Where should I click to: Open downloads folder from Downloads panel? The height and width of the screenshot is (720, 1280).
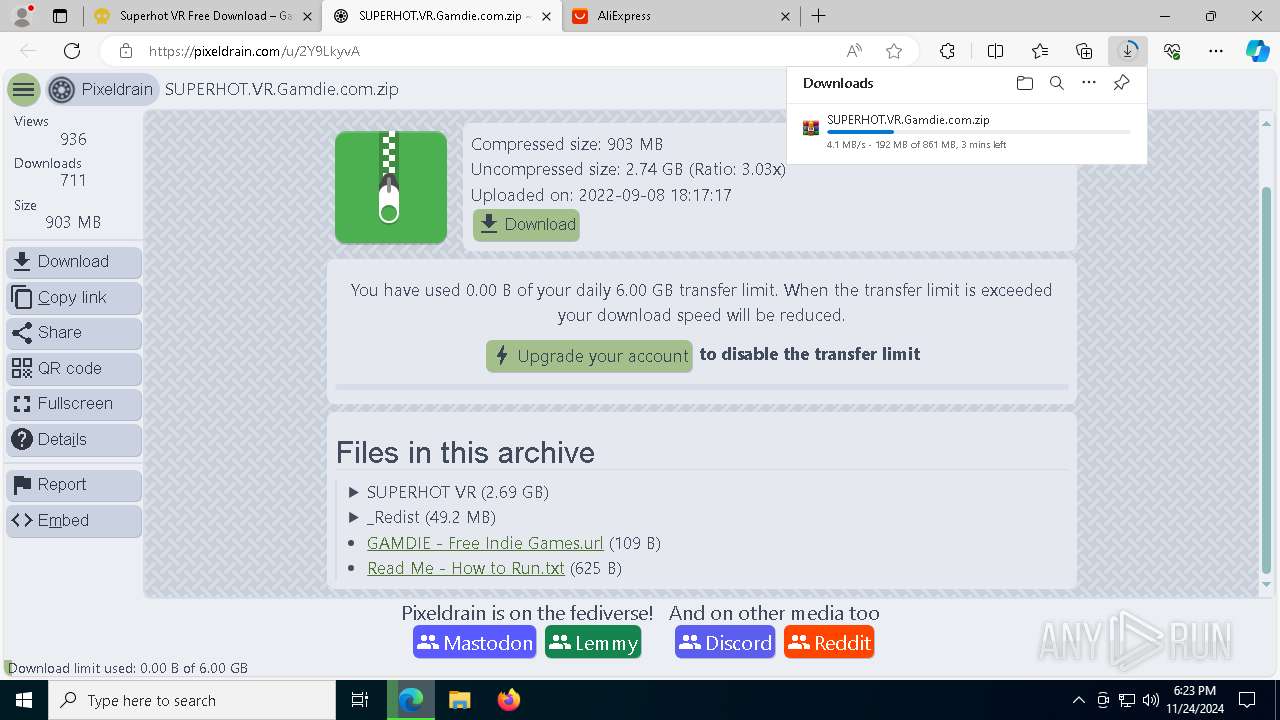click(1024, 83)
